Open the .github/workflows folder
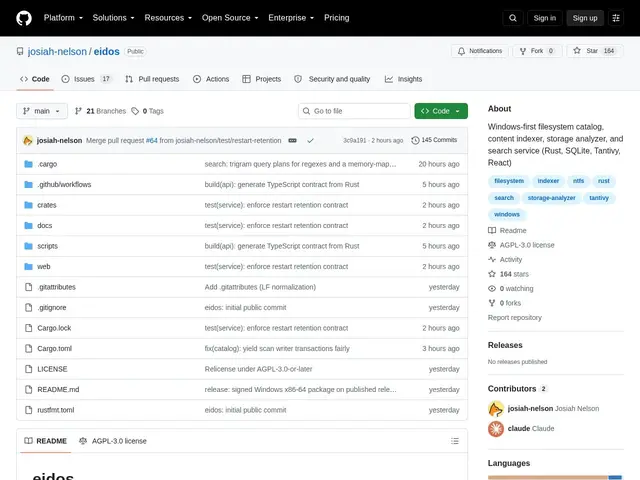This screenshot has width=640, height=480. [x=64, y=184]
